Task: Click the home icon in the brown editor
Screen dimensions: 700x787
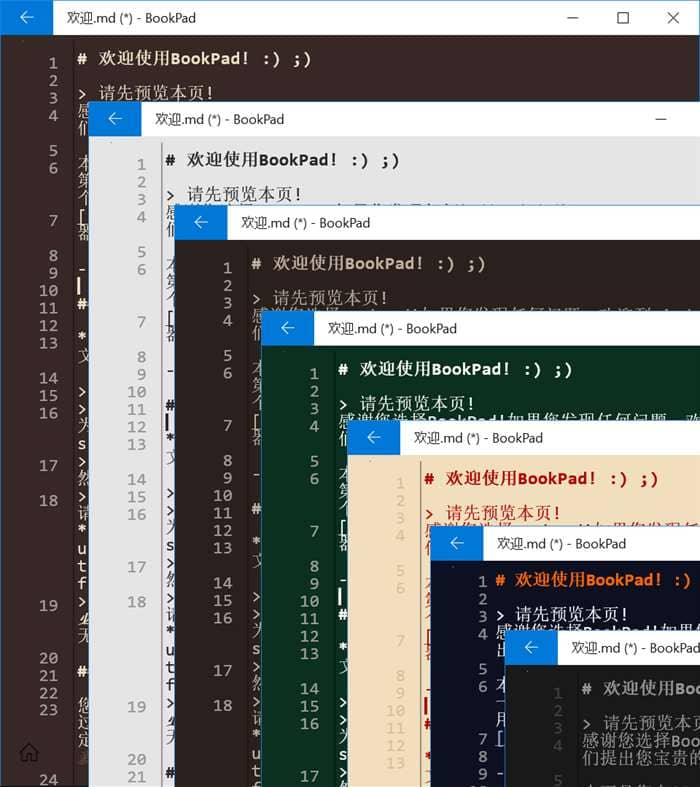Action: (29, 752)
